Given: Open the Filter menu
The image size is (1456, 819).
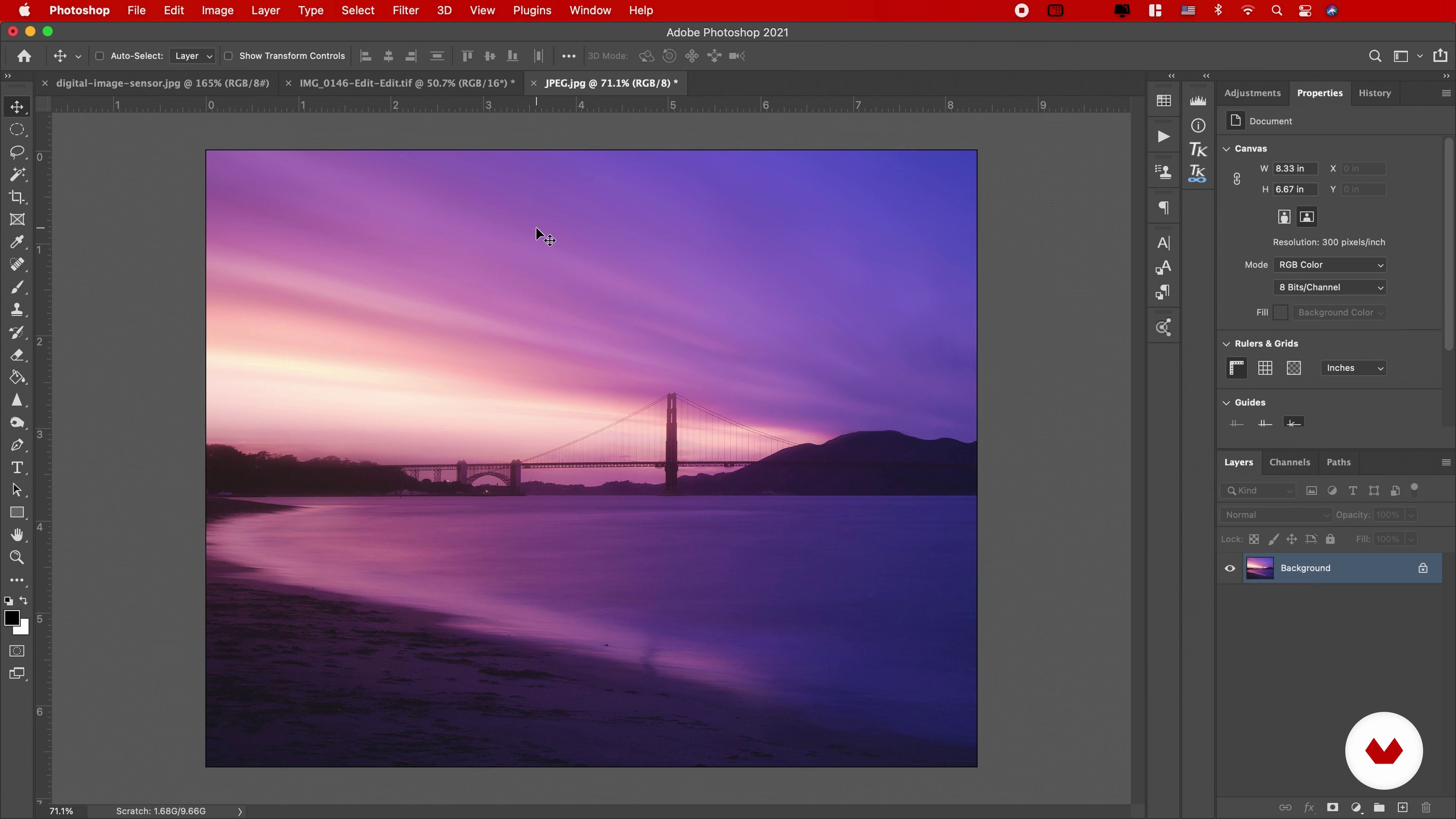Looking at the screenshot, I should 405,10.
